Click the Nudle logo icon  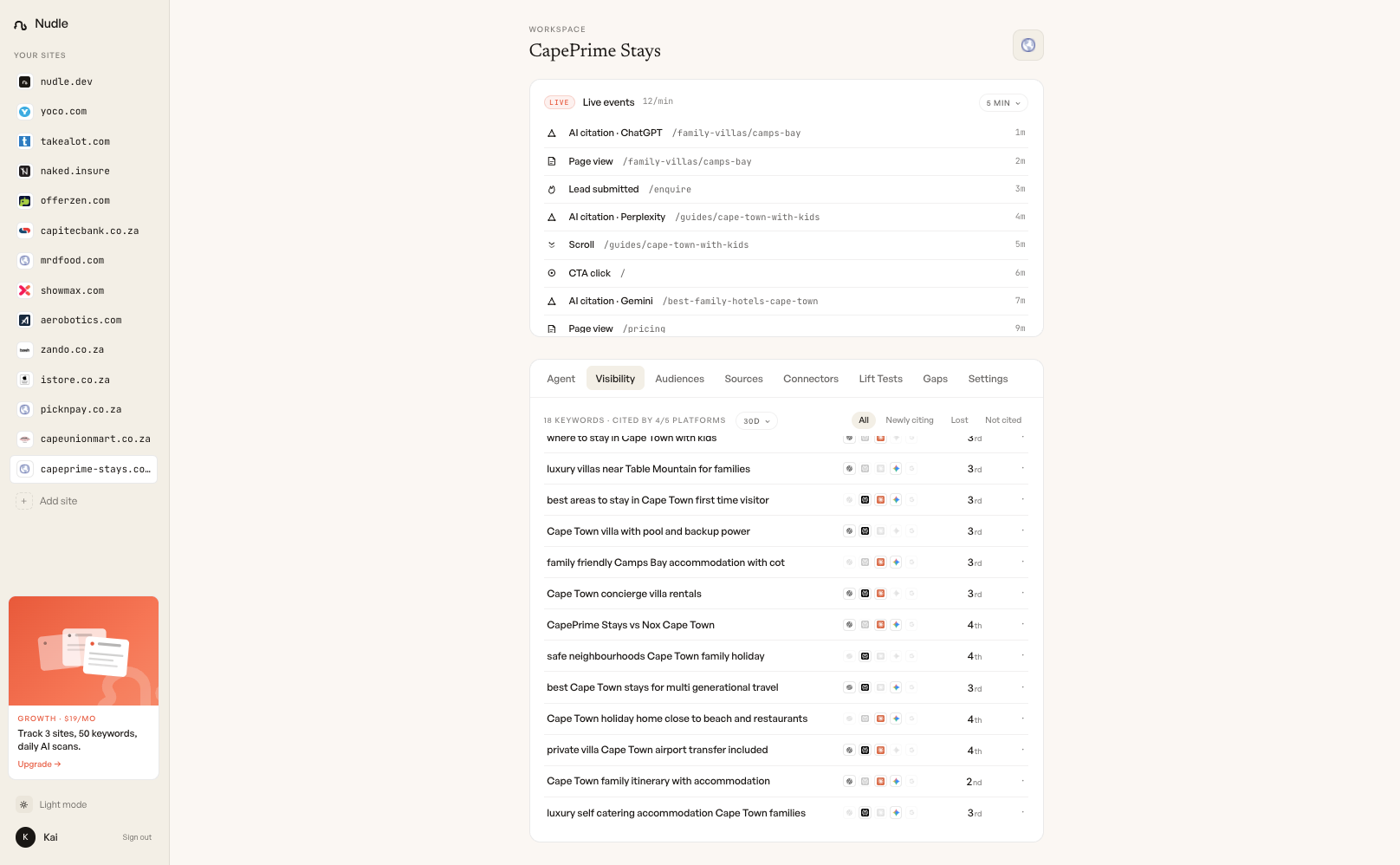point(20,24)
